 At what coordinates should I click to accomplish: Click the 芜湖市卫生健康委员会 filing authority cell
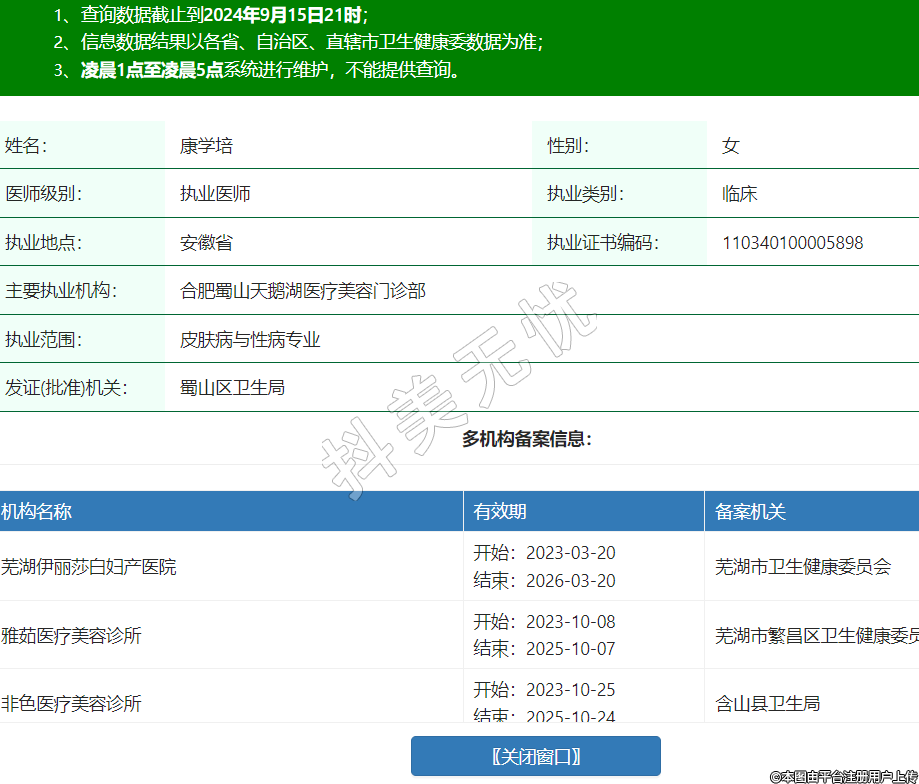coord(803,567)
